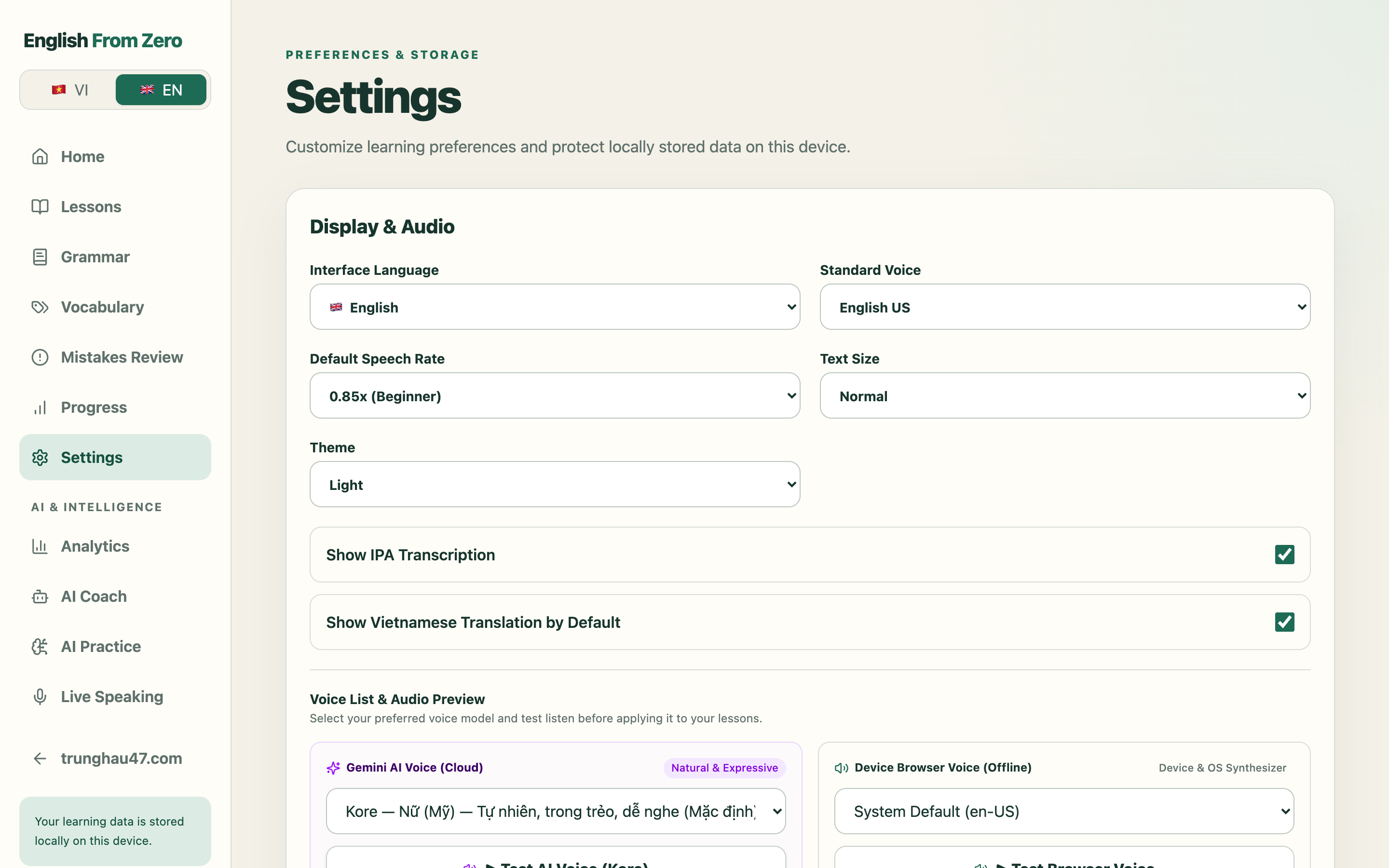This screenshot has width=1389, height=868.
Task: Click the Analytics chart icon
Action: [40, 546]
